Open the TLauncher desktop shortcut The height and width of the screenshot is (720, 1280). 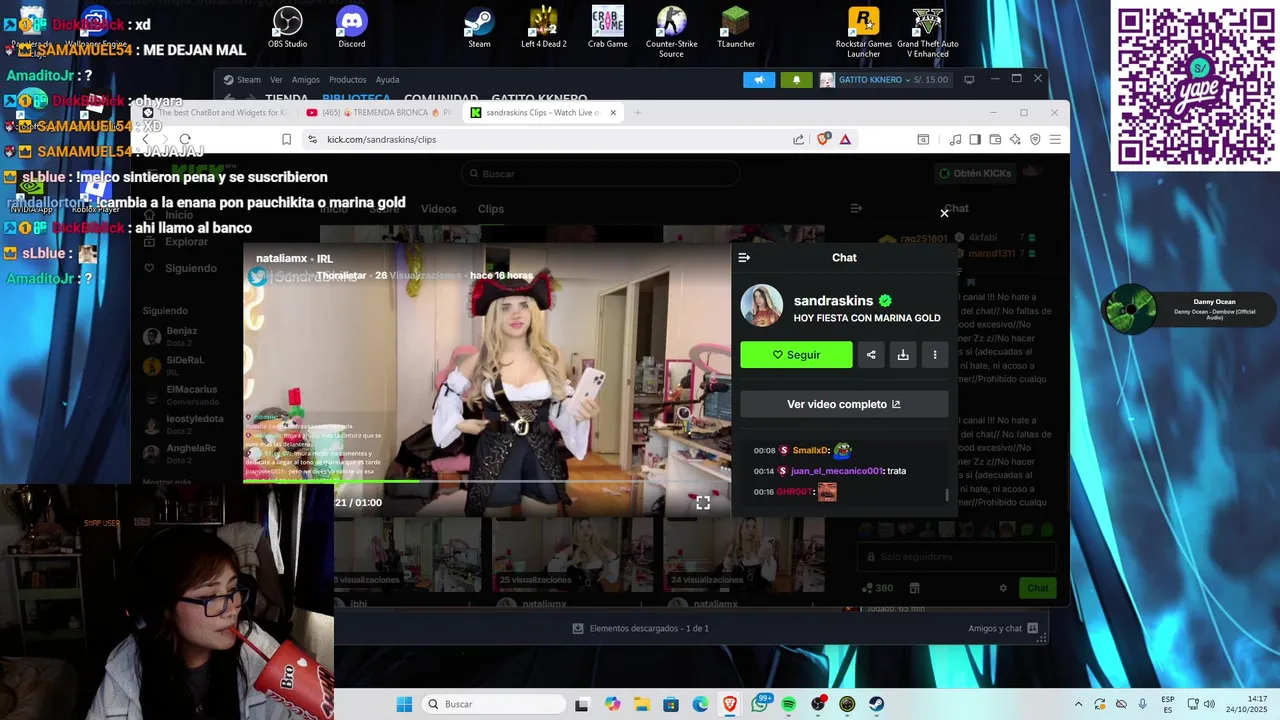click(735, 27)
